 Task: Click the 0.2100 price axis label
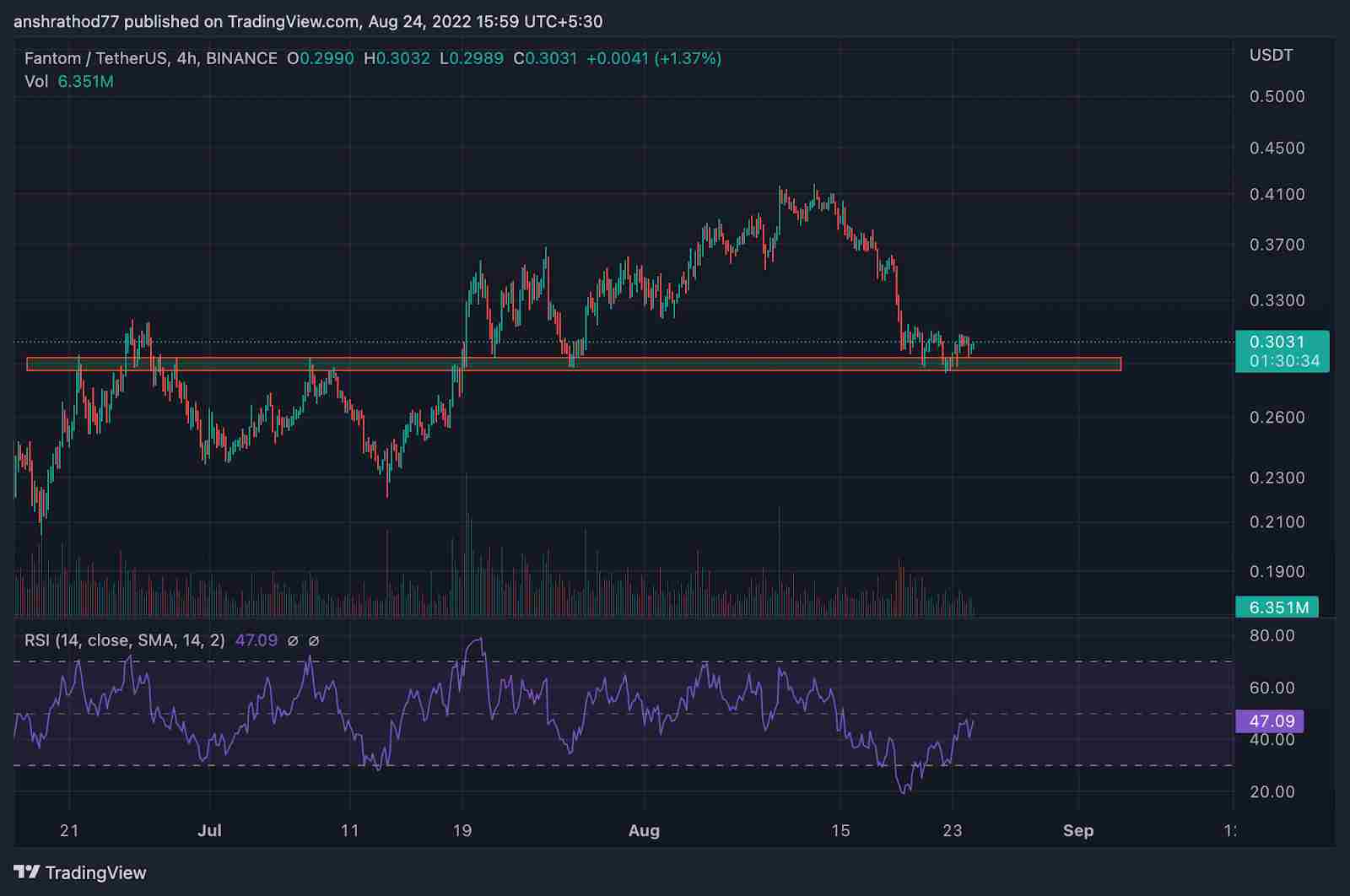click(1277, 522)
